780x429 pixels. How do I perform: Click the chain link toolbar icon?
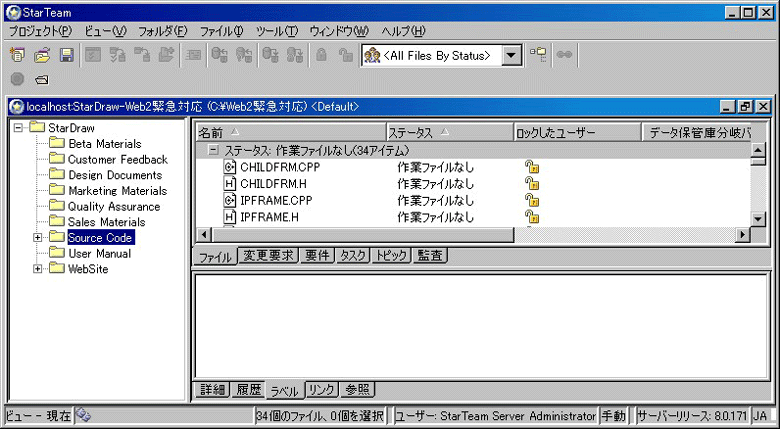pyautogui.click(x=564, y=55)
